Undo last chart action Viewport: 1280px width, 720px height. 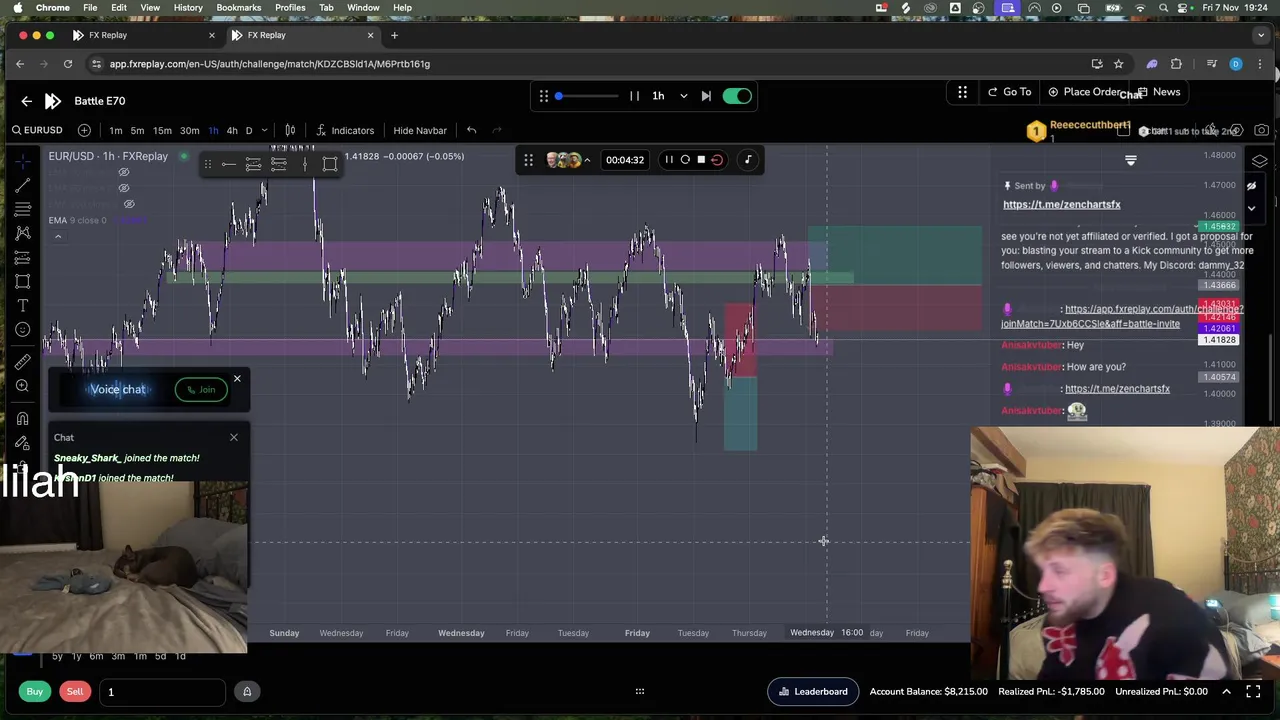471,130
